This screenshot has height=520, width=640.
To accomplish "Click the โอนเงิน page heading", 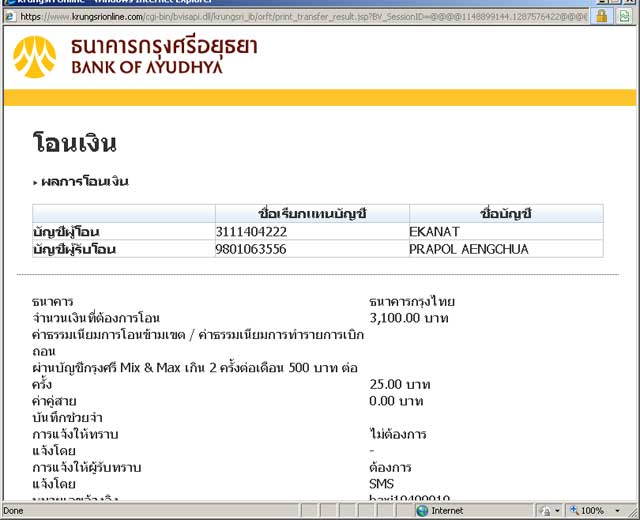I will tap(75, 143).
